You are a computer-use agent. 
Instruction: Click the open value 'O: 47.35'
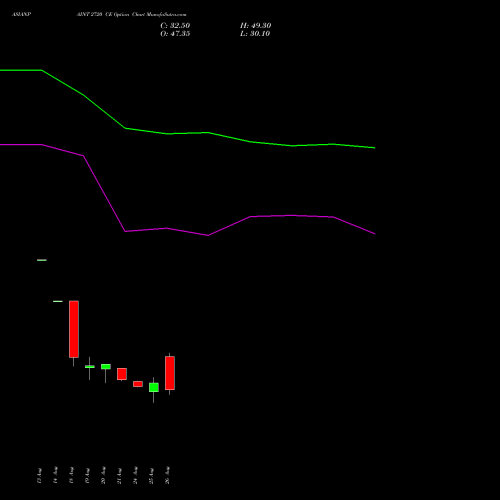coord(175,34)
